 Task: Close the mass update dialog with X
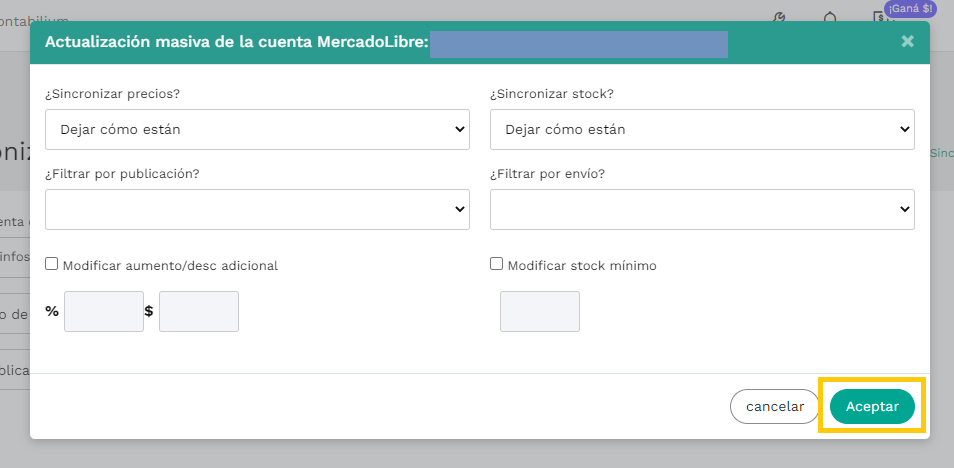(907, 41)
